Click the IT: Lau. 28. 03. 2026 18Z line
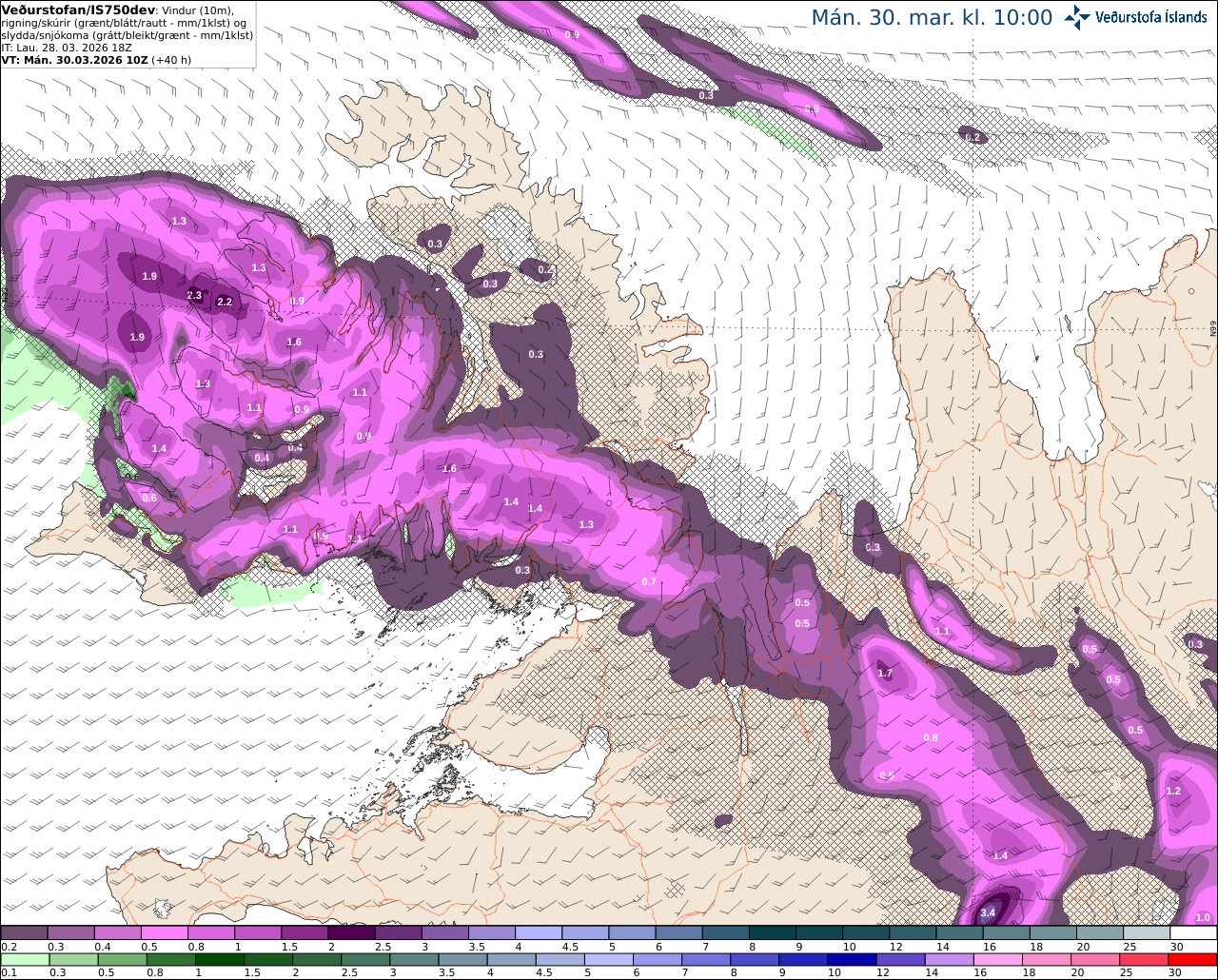Image resolution: width=1218 pixels, height=980 pixels. click(67, 48)
